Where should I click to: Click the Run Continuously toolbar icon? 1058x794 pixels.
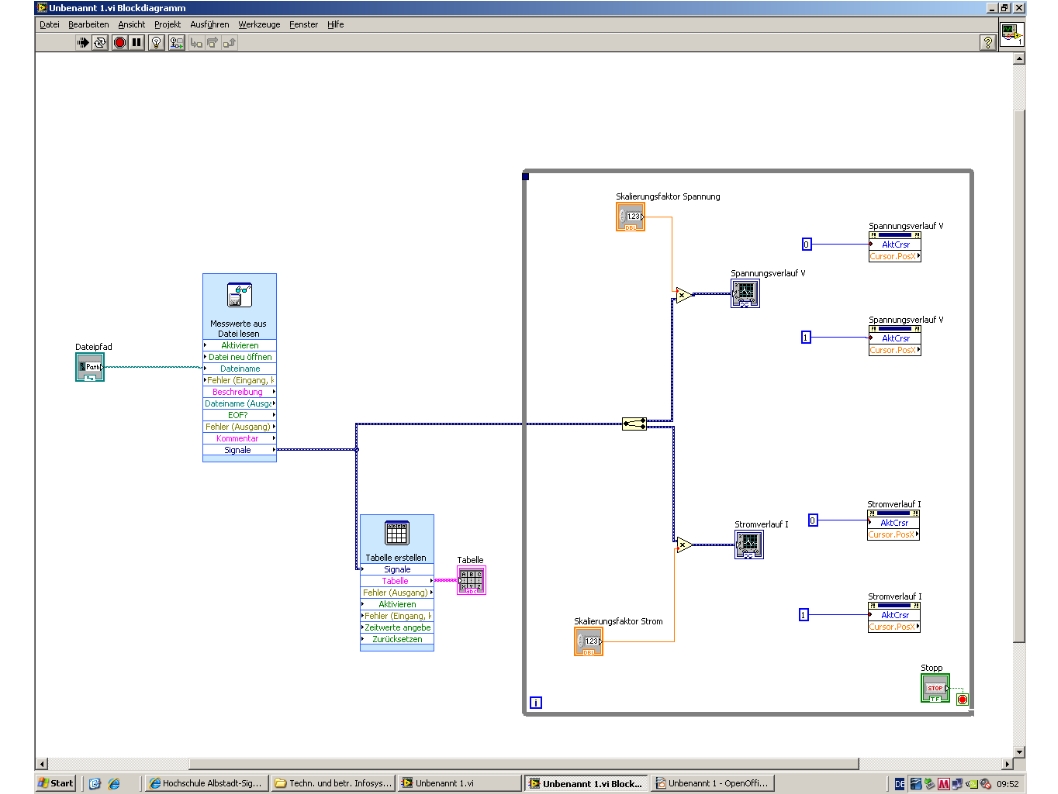pyautogui.click(x=100, y=42)
